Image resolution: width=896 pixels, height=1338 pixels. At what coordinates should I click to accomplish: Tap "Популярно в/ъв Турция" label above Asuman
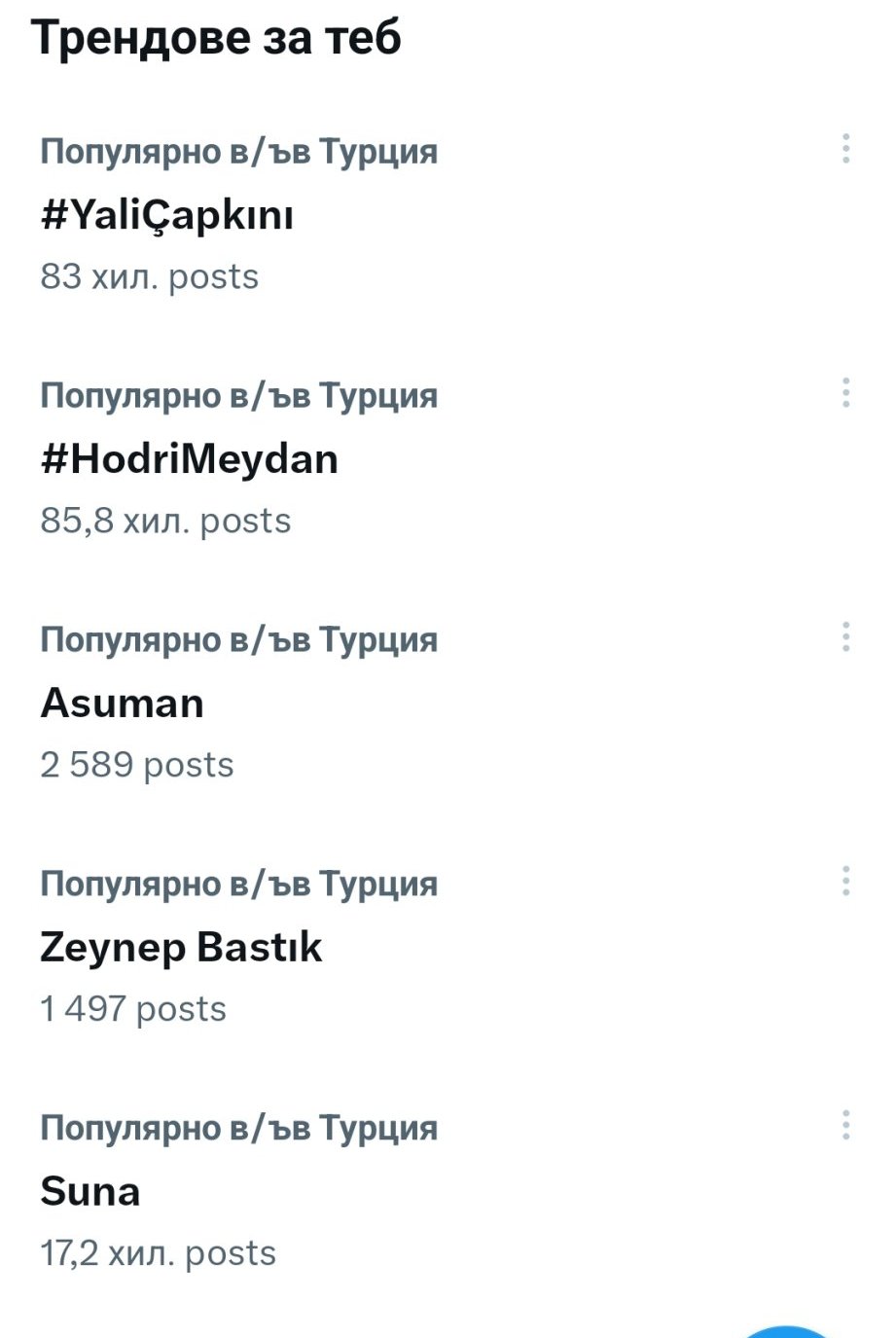coord(238,640)
